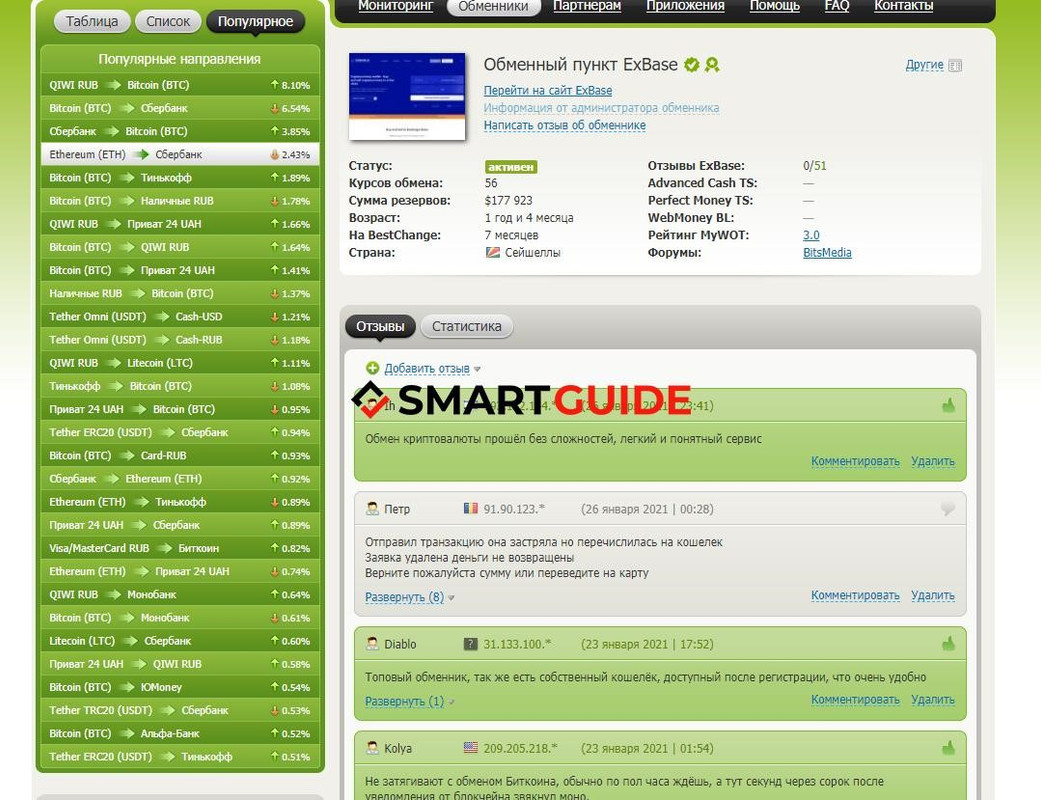Image resolution: width=1041 pixels, height=800 pixels.
Task: Click the US flag icon beside 209.205.218.*
Action: pos(470,748)
